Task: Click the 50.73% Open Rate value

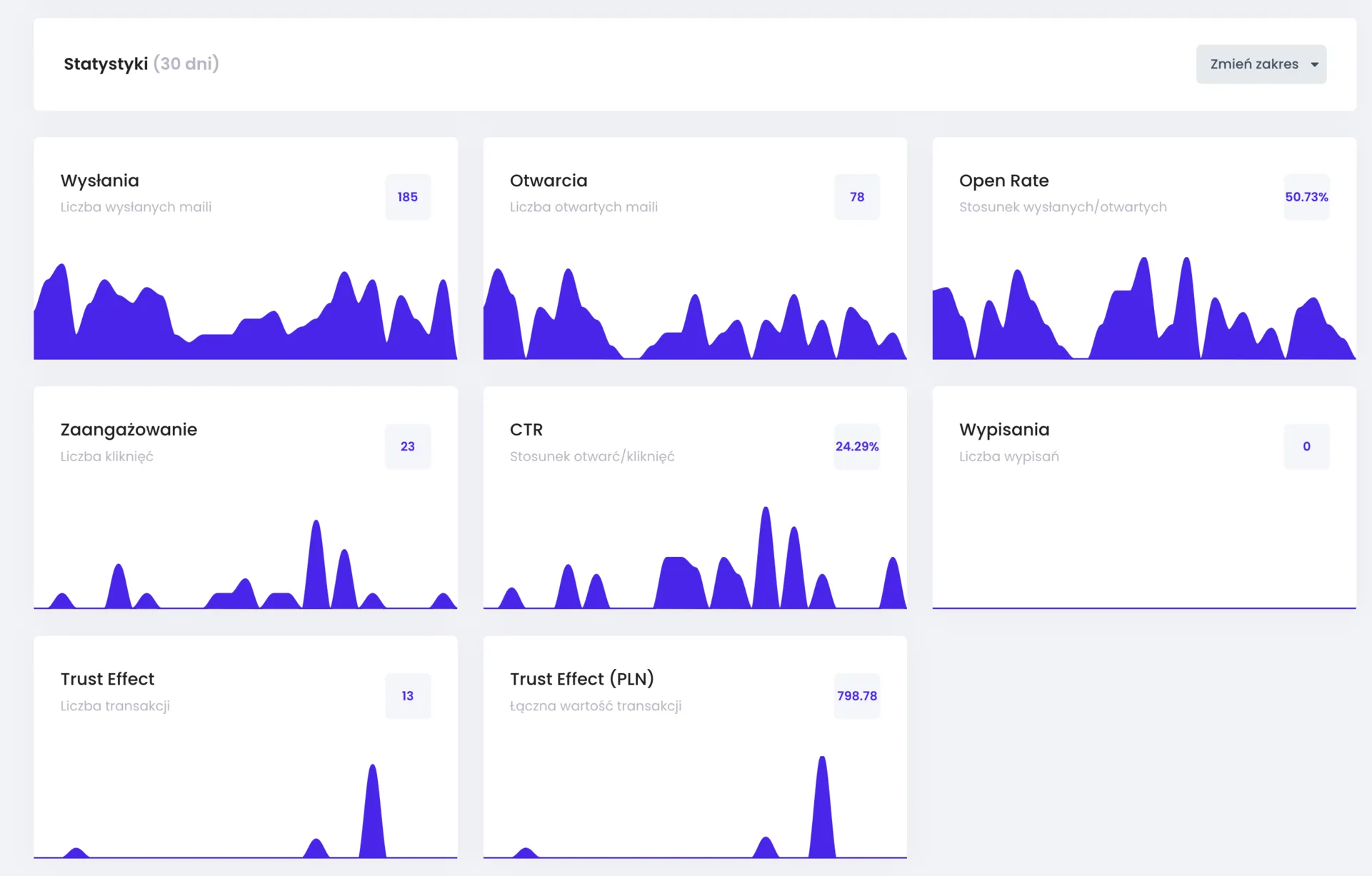Action: click(x=1306, y=197)
